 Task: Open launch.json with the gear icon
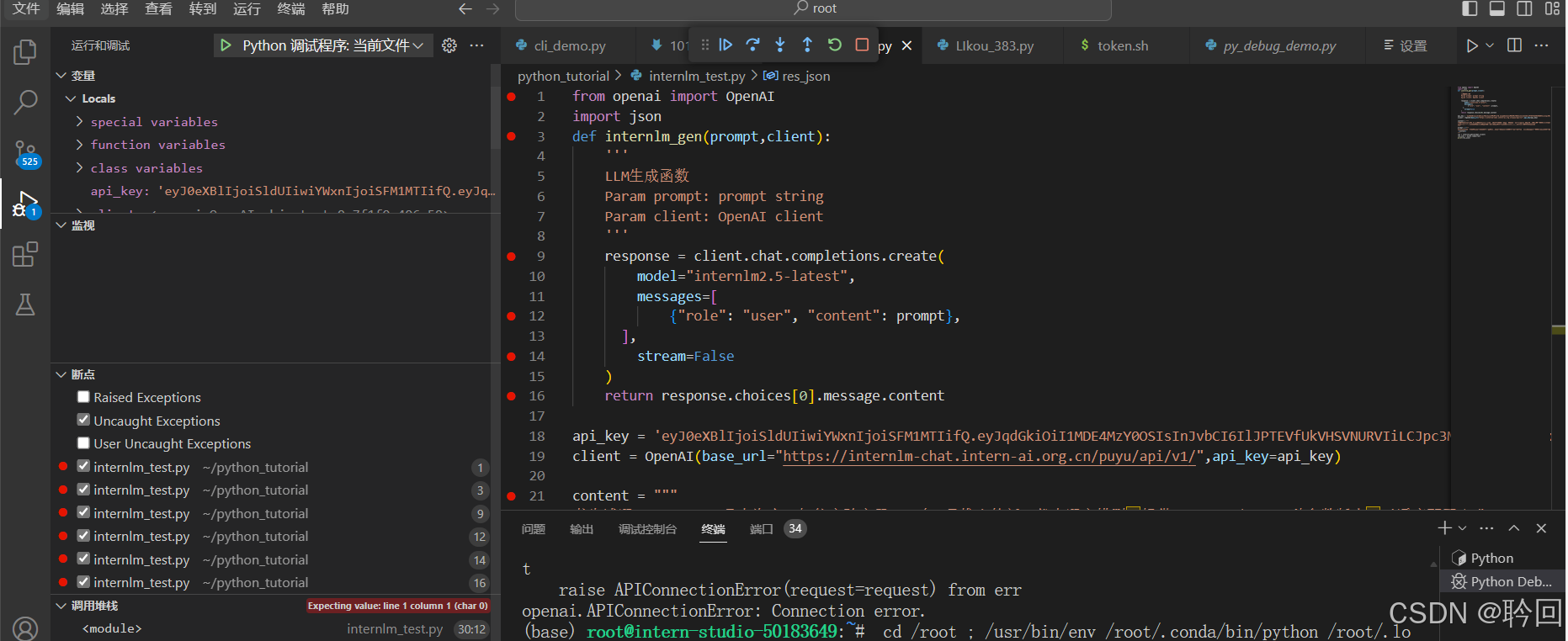(449, 45)
